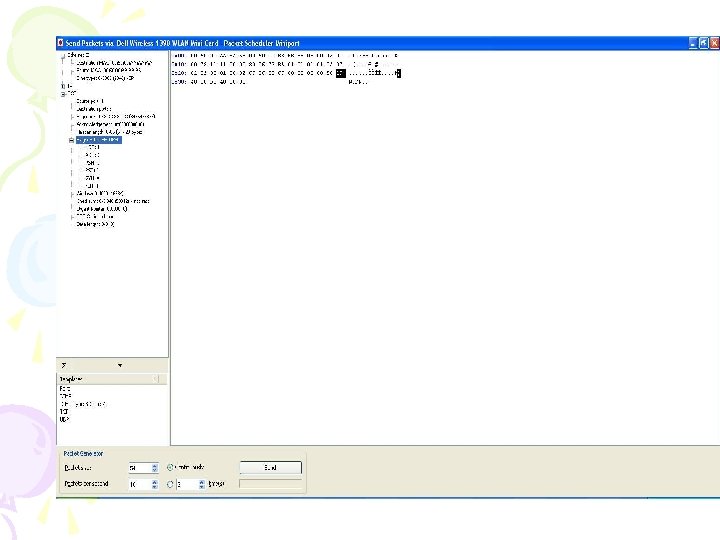Collapse the Ethernet II tree node

63,56
